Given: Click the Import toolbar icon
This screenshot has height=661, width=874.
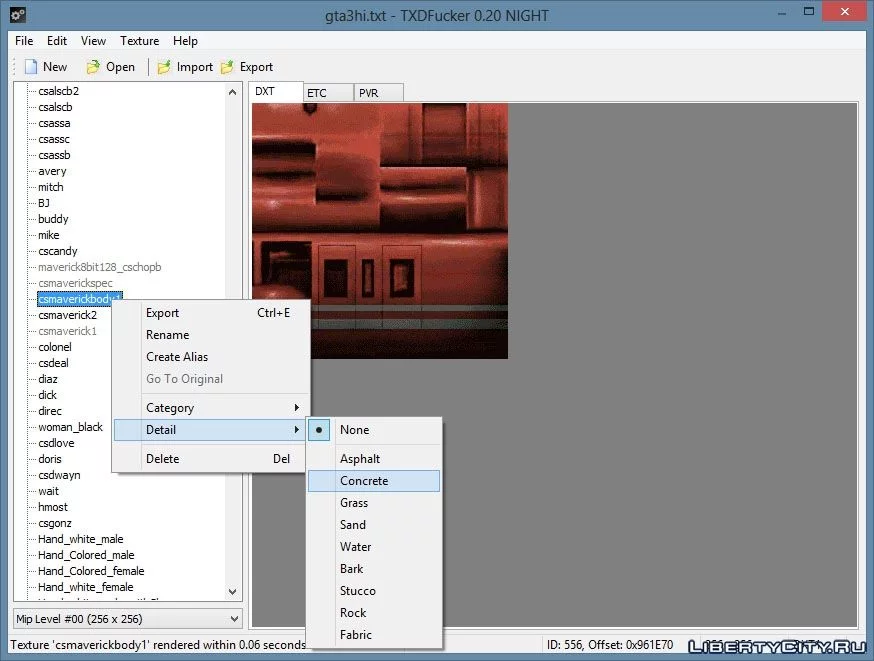Looking at the screenshot, I should pos(164,67).
